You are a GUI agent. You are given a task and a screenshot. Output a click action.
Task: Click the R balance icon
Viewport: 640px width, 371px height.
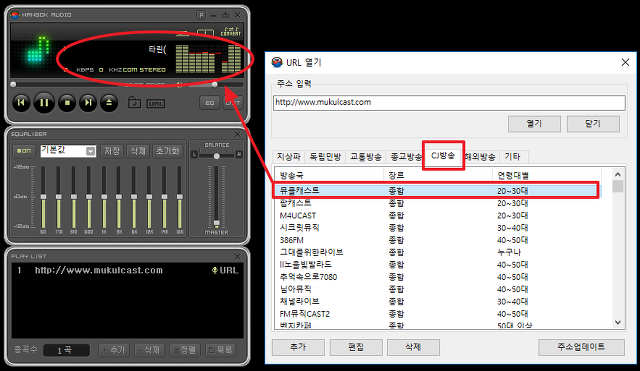(239, 155)
